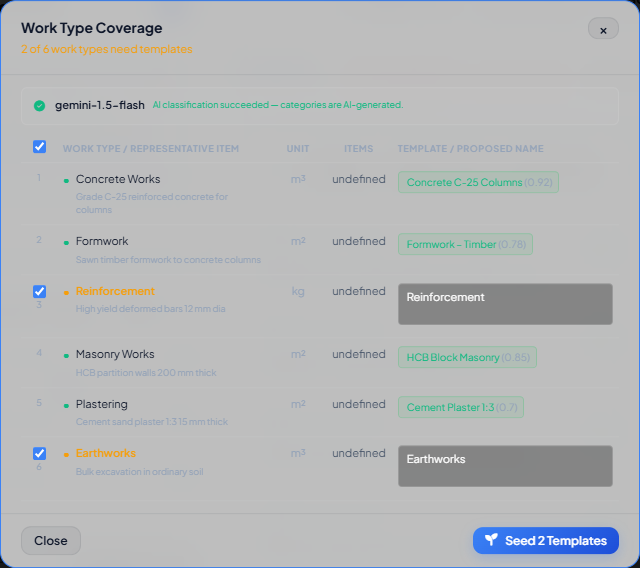The width and height of the screenshot is (640, 568).
Task: Select the Concrete C-25 Columns template tag
Action: pyautogui.click(x=478, y=182)
